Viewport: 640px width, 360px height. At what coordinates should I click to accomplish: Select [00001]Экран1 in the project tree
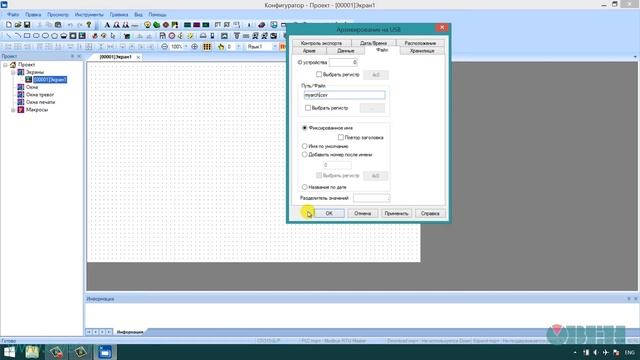click(50, 80)
